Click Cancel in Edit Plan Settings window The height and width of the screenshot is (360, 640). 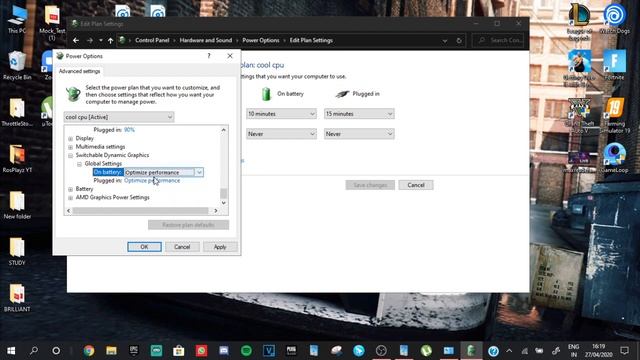tap(416, 185)
